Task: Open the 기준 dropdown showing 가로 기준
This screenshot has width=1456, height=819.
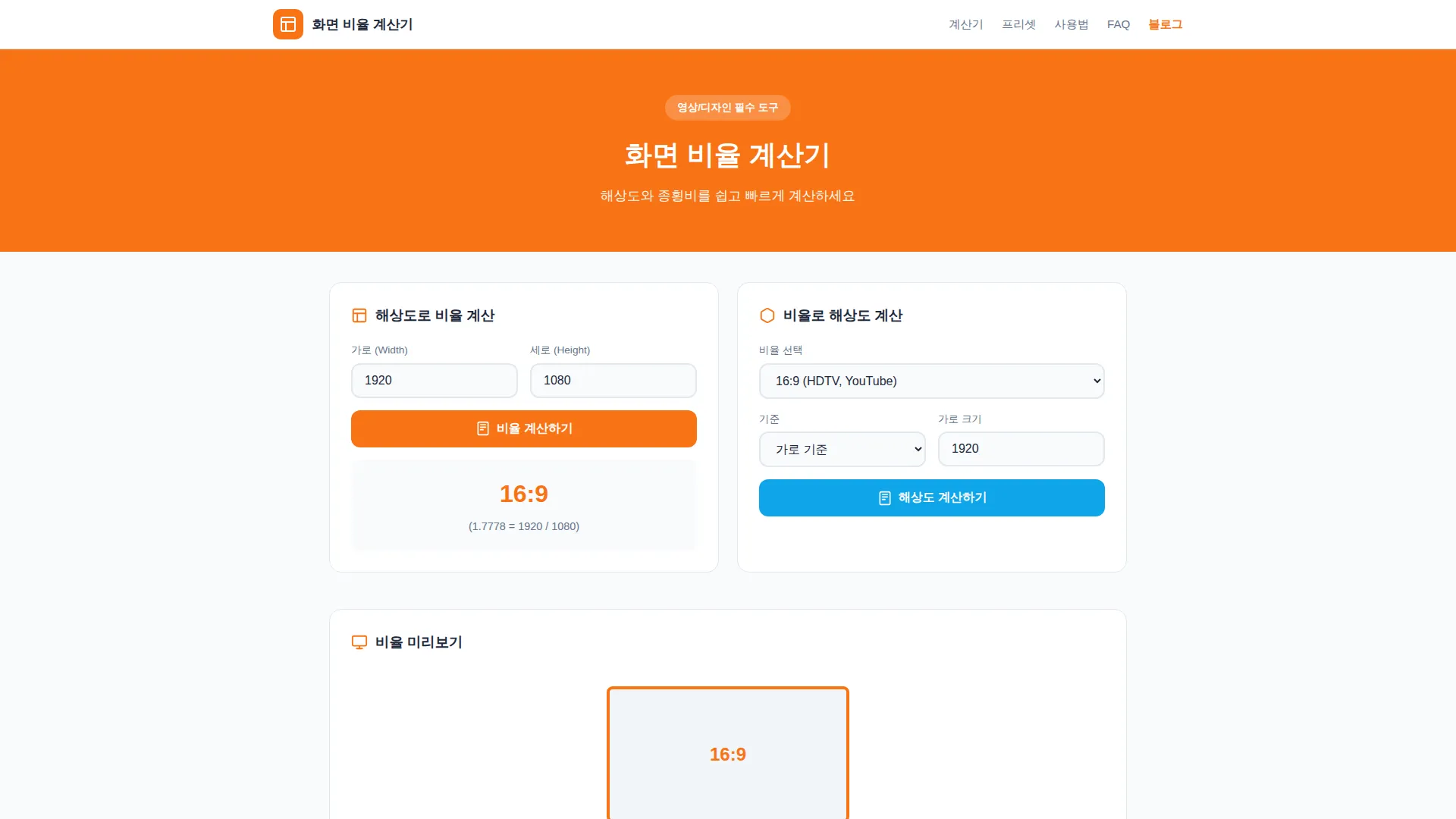Action: (842, 449)
